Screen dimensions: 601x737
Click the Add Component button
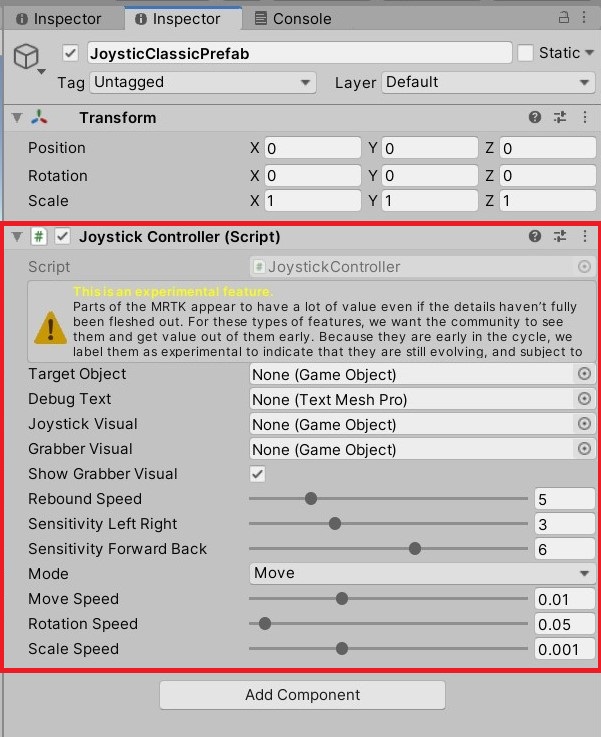303,695
